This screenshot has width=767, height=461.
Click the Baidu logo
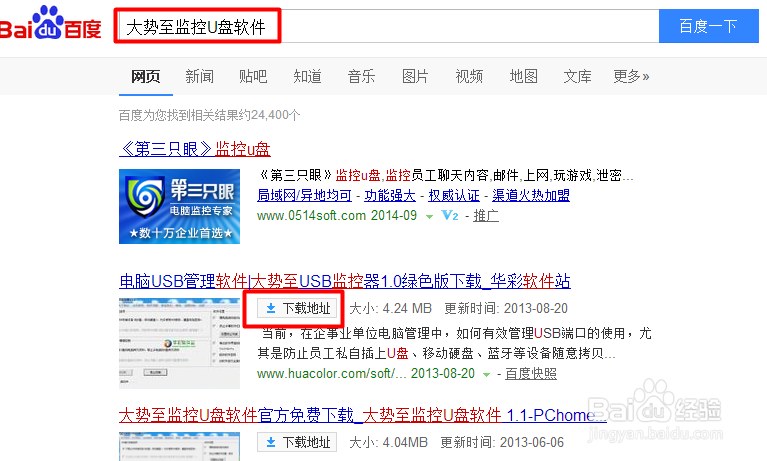(x=50, y=23)
